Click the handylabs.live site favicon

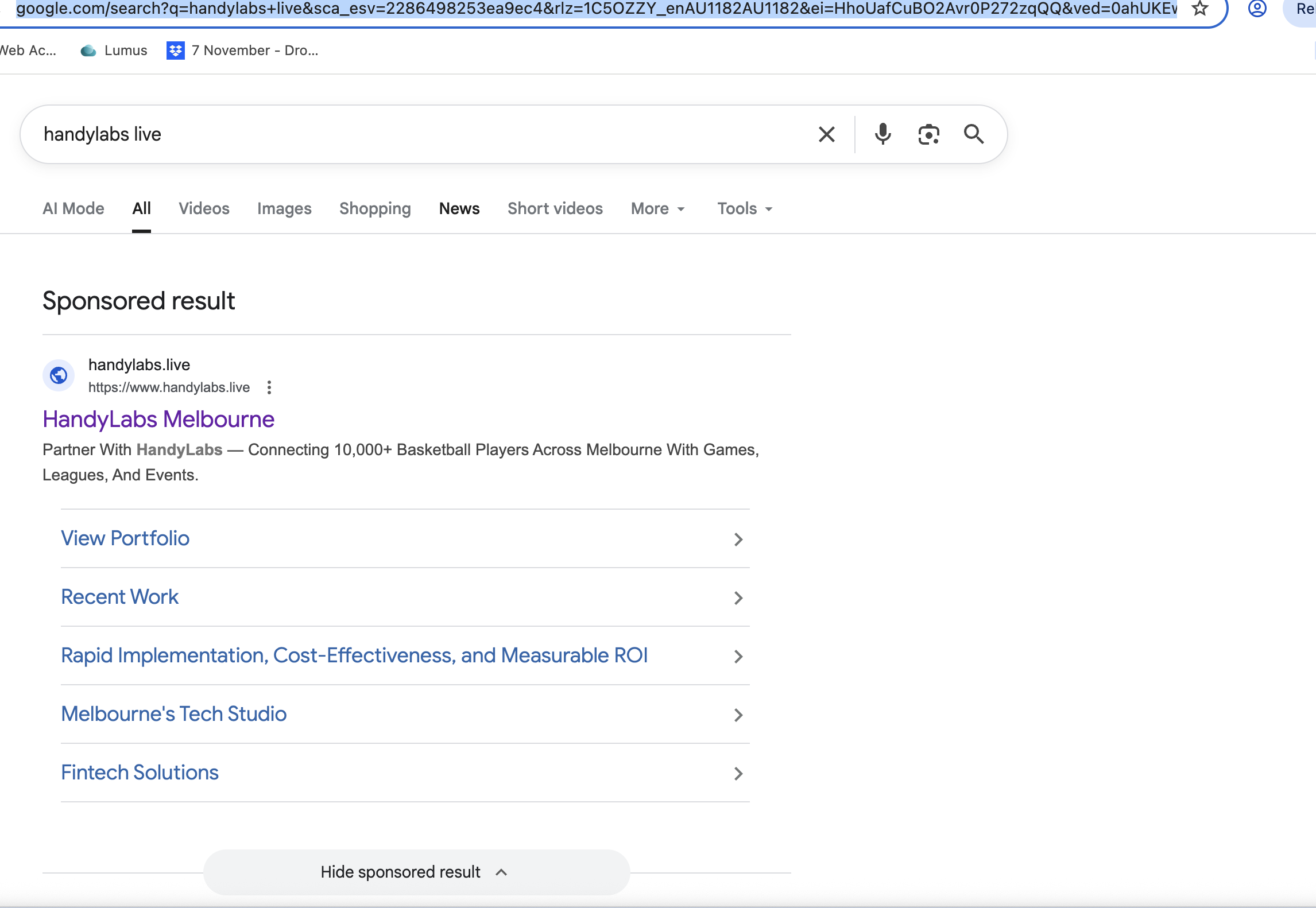click(x=58, y=375)
